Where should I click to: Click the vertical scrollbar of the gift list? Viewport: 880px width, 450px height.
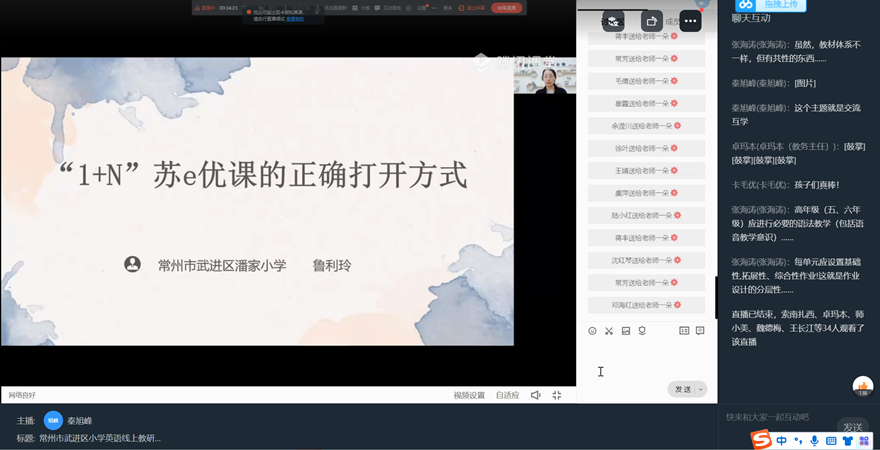pyautogui.click(x=716, y=297)
